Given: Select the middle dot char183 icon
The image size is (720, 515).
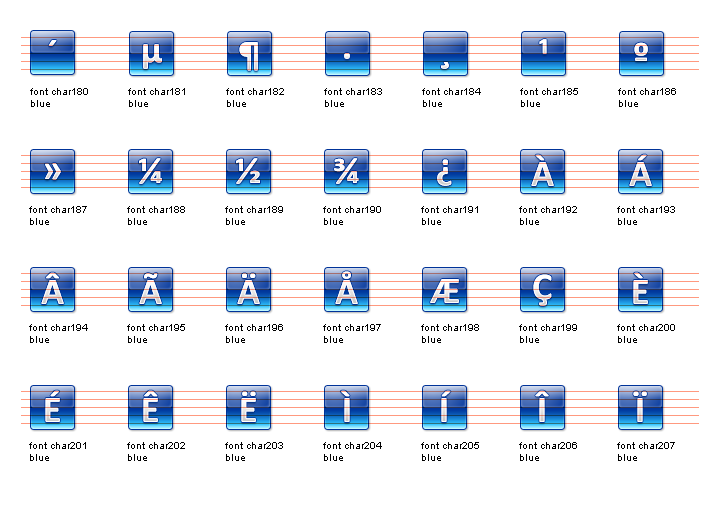Looking at the screenshot, I should (347, 53).
